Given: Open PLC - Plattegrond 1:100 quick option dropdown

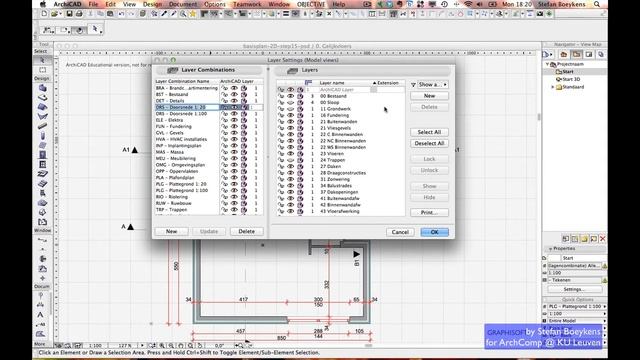Looking at the screenshot, I should pyautogui.click(x=576, y=306).
